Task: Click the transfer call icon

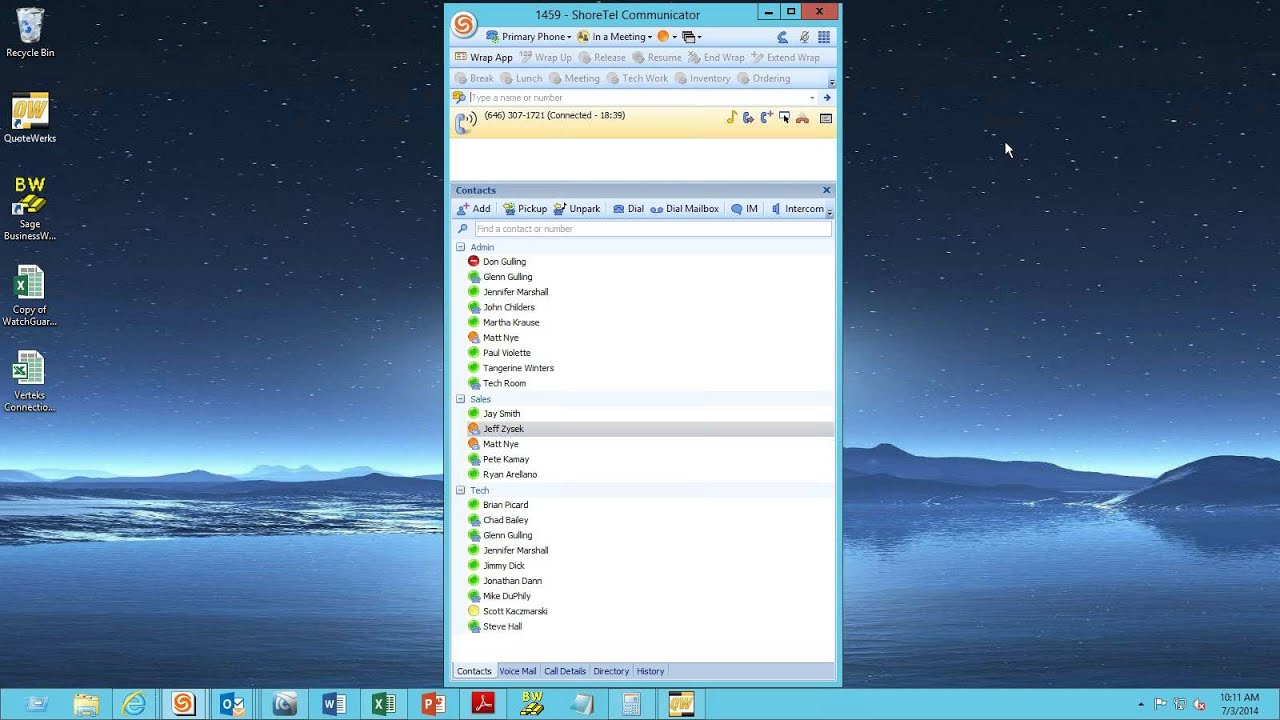Action: tap(748, 118)
